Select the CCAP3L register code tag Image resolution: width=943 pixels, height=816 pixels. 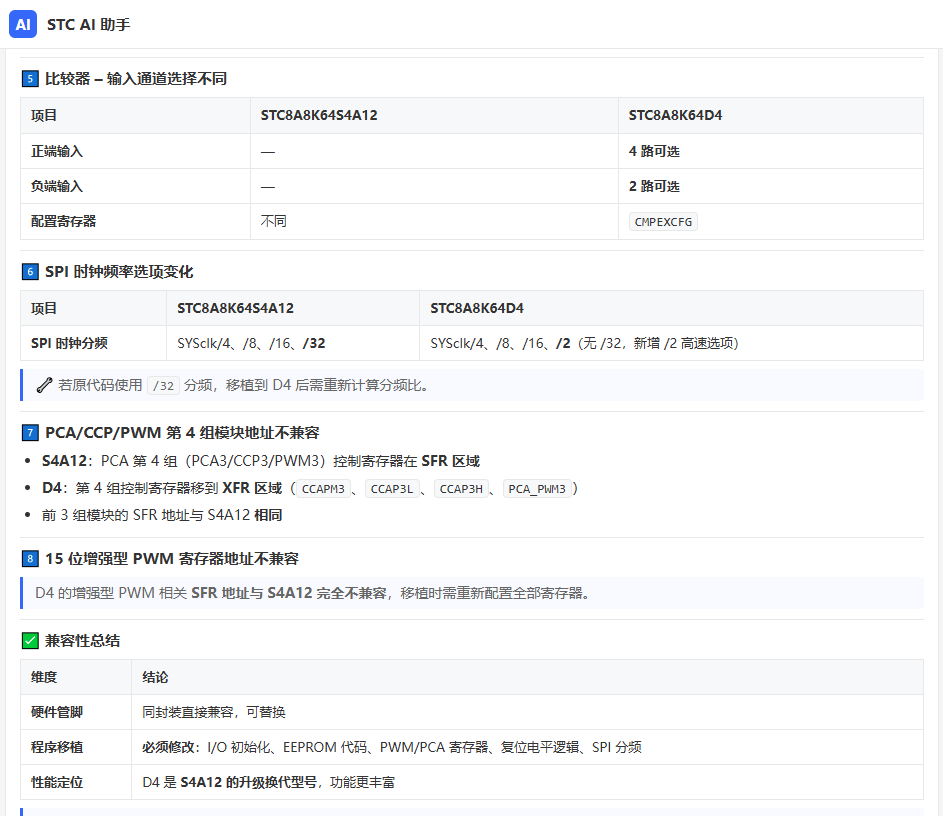[392, 489]
